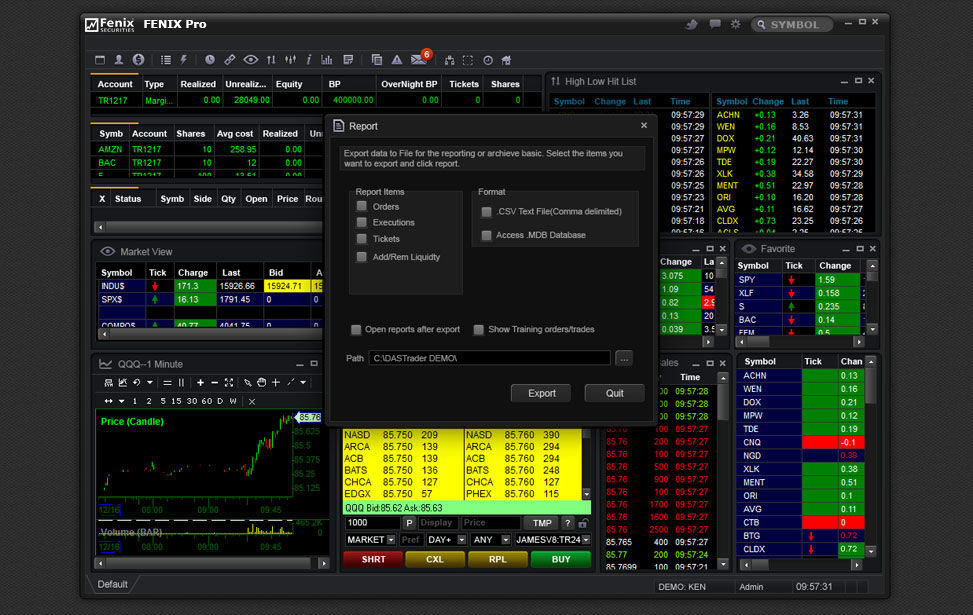The width and height of the screenshot is (973, 615).
Task: Click the home icon in main toolbar
Action: pos(506,60)
